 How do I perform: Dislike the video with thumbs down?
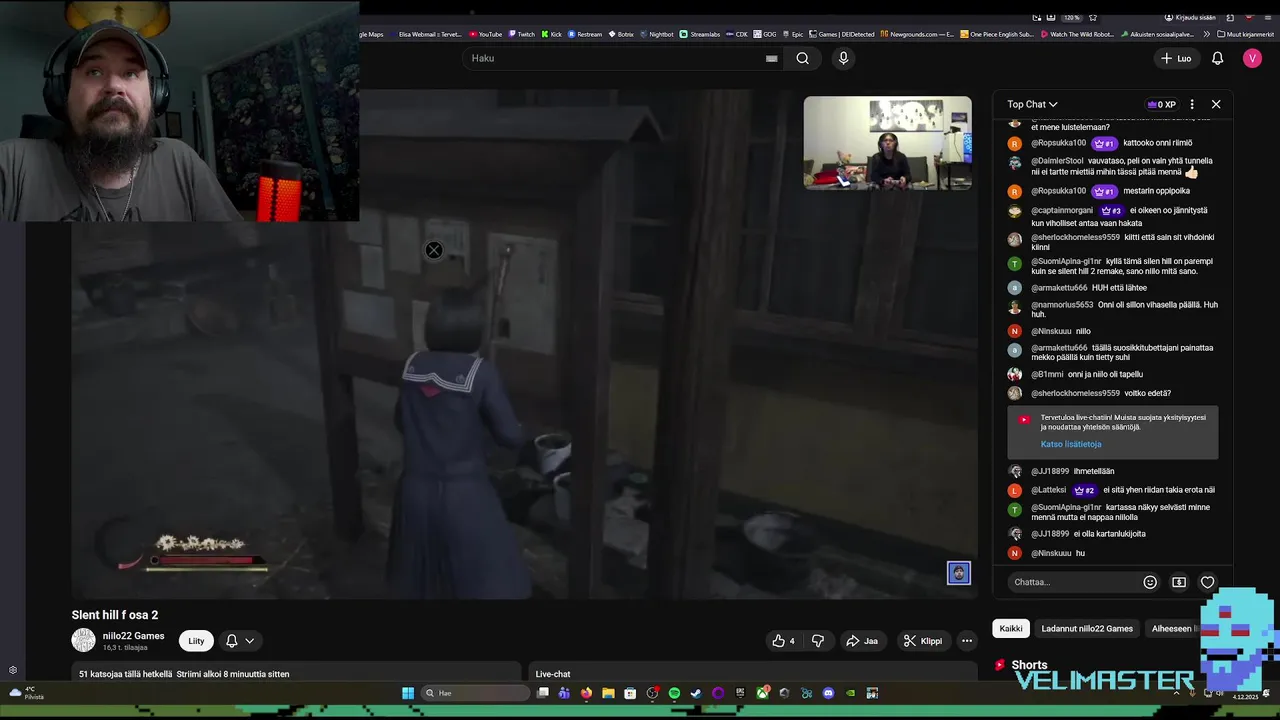(817, 641)
